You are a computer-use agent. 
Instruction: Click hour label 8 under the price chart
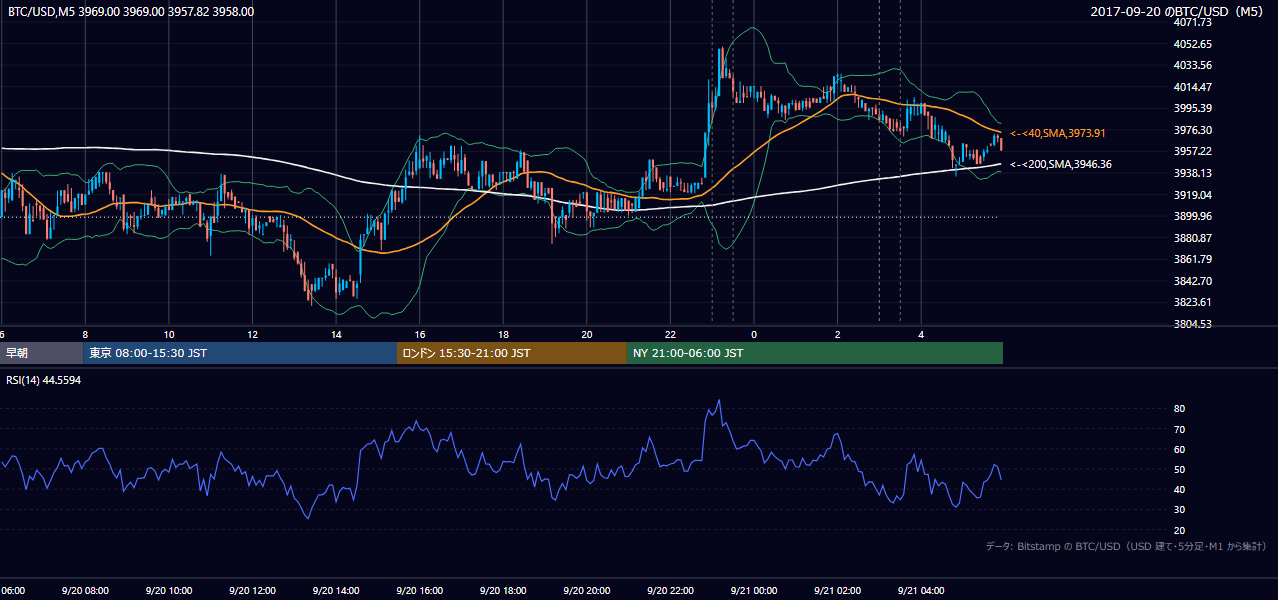(85, 334)
